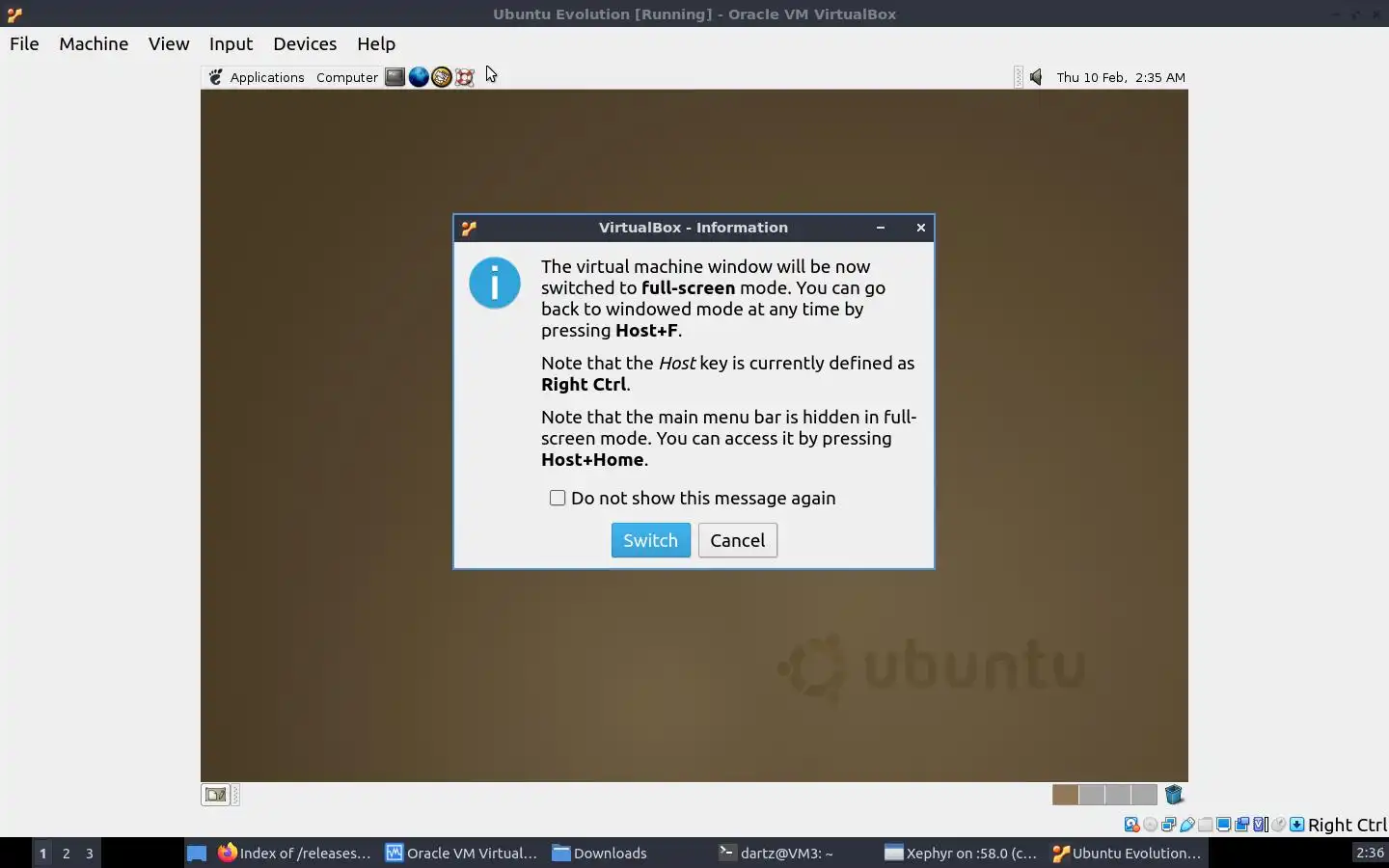Image resolution: width=1389 pixels, height=868 pixels.
Task: Switch to Oracle VM VirtualBox taskbar entry
Action: pos(461,853)
